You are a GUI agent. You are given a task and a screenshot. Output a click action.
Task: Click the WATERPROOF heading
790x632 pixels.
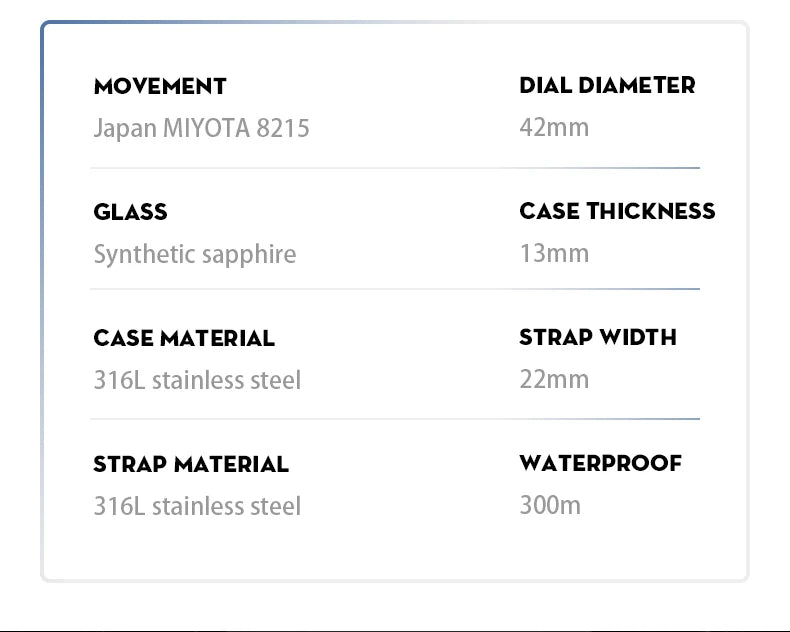tap(600, 463)
